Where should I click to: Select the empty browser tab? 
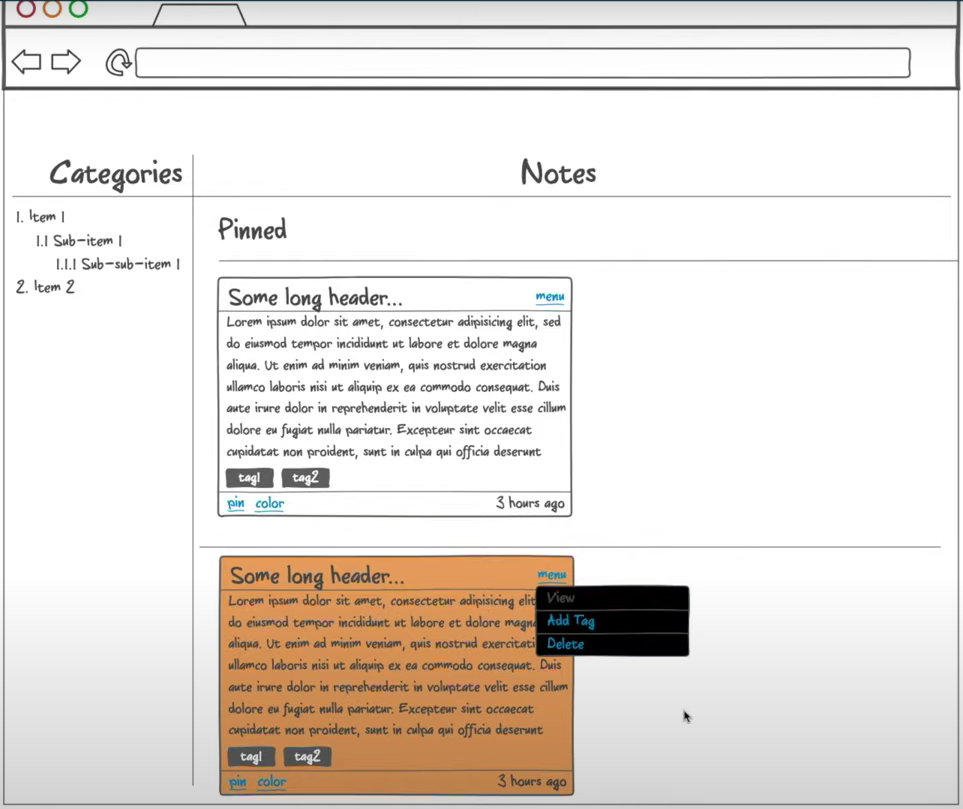click(x=200, y=15)
